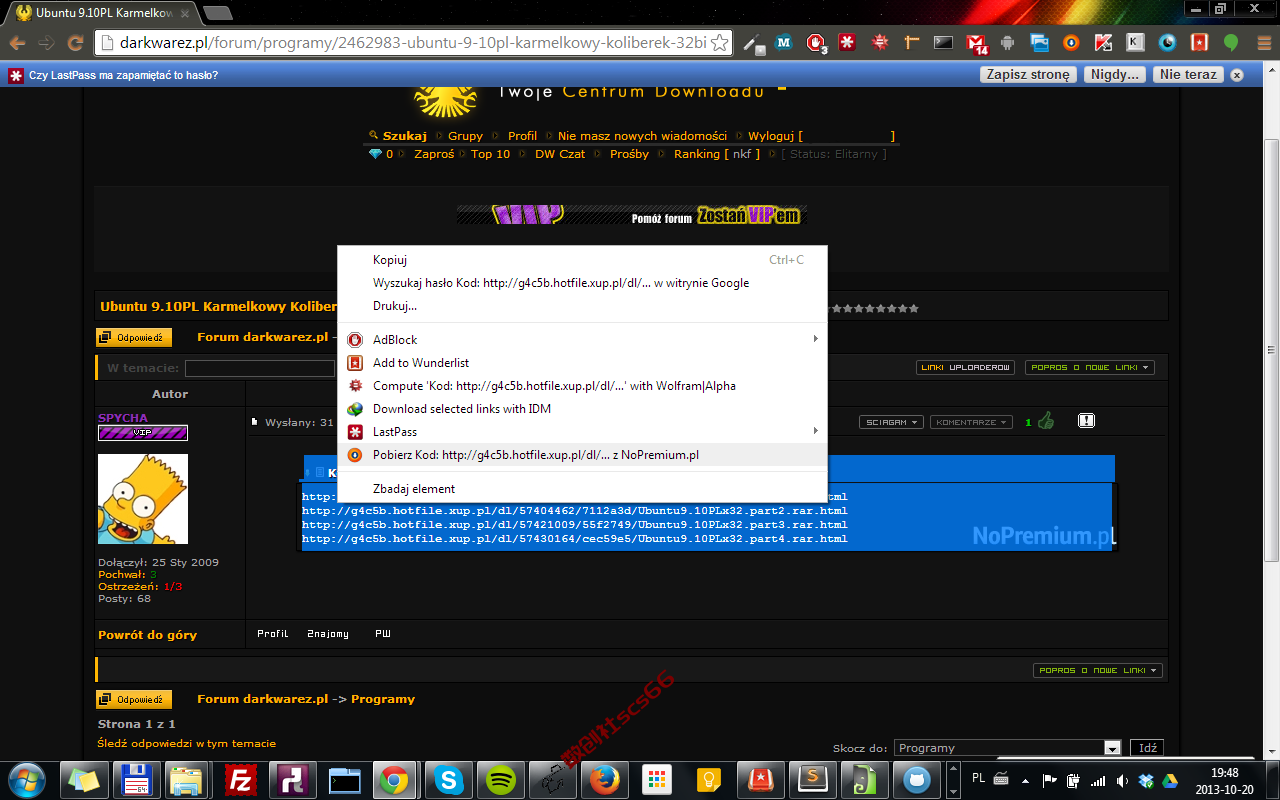
Task: Open the KOMENTARZE dropdown on the post
Action: click(x=971, y=422)
